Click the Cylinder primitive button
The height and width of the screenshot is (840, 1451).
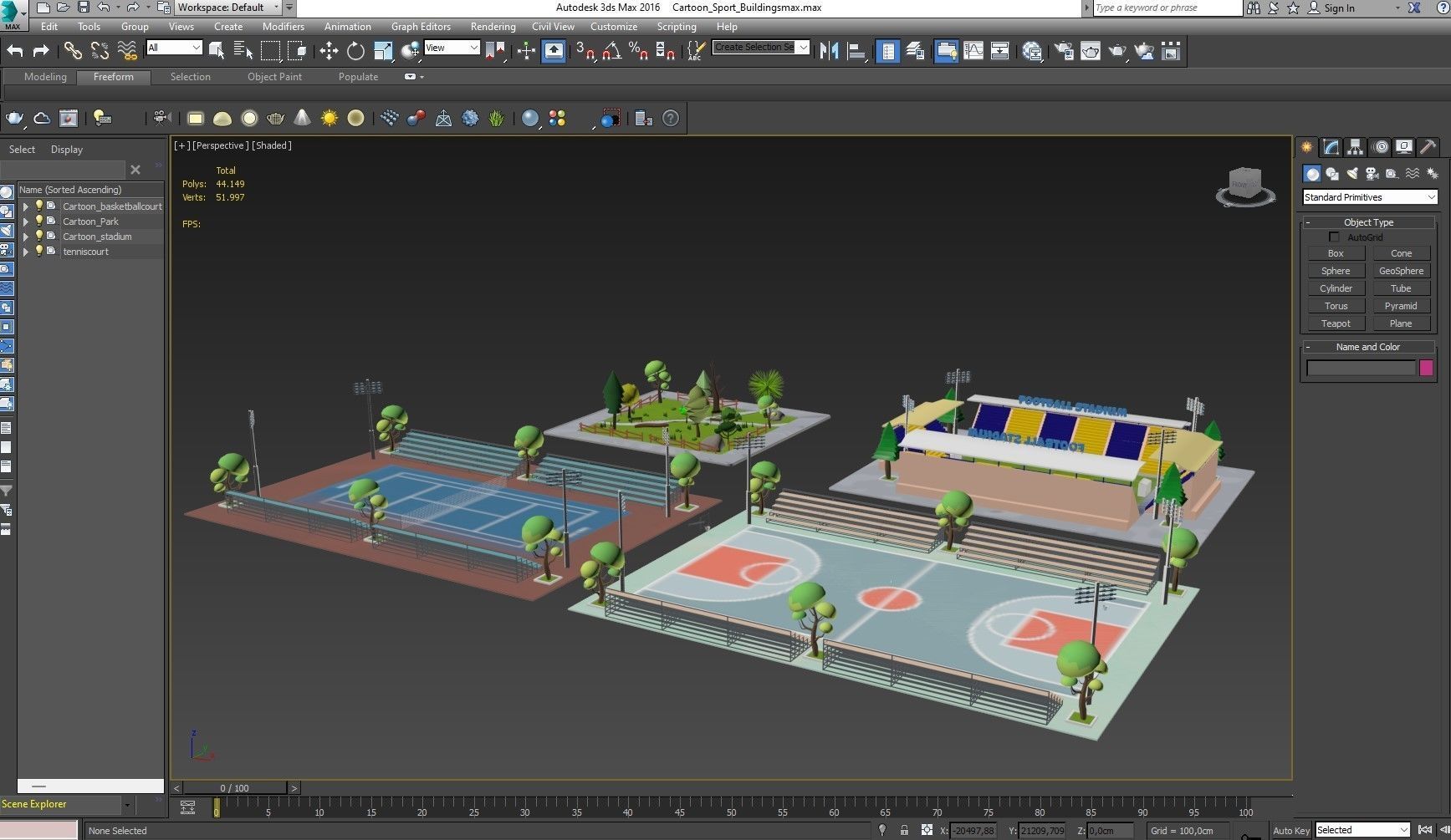click(x=1336, y=288)
